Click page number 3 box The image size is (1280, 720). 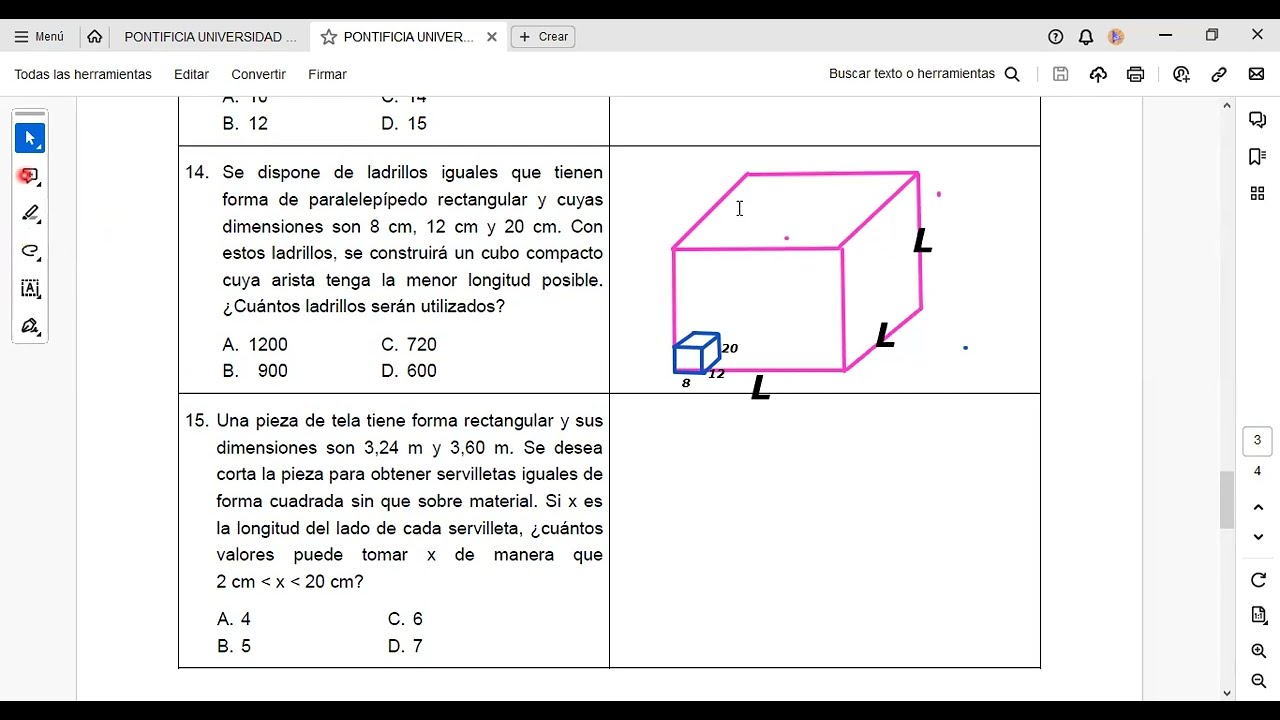[1258, 441]
